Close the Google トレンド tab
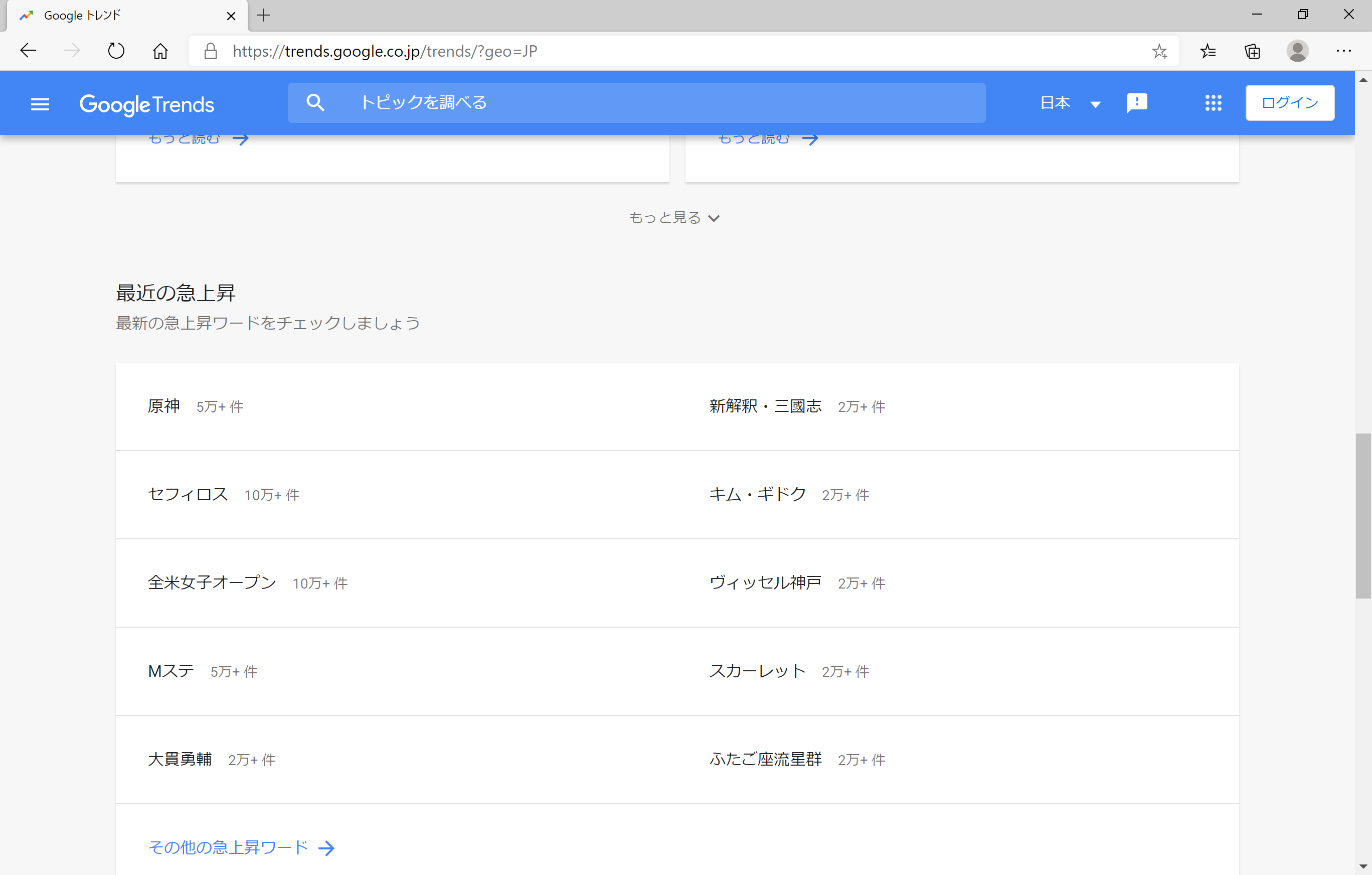1372x875 pixels. (x=231, y=16)
